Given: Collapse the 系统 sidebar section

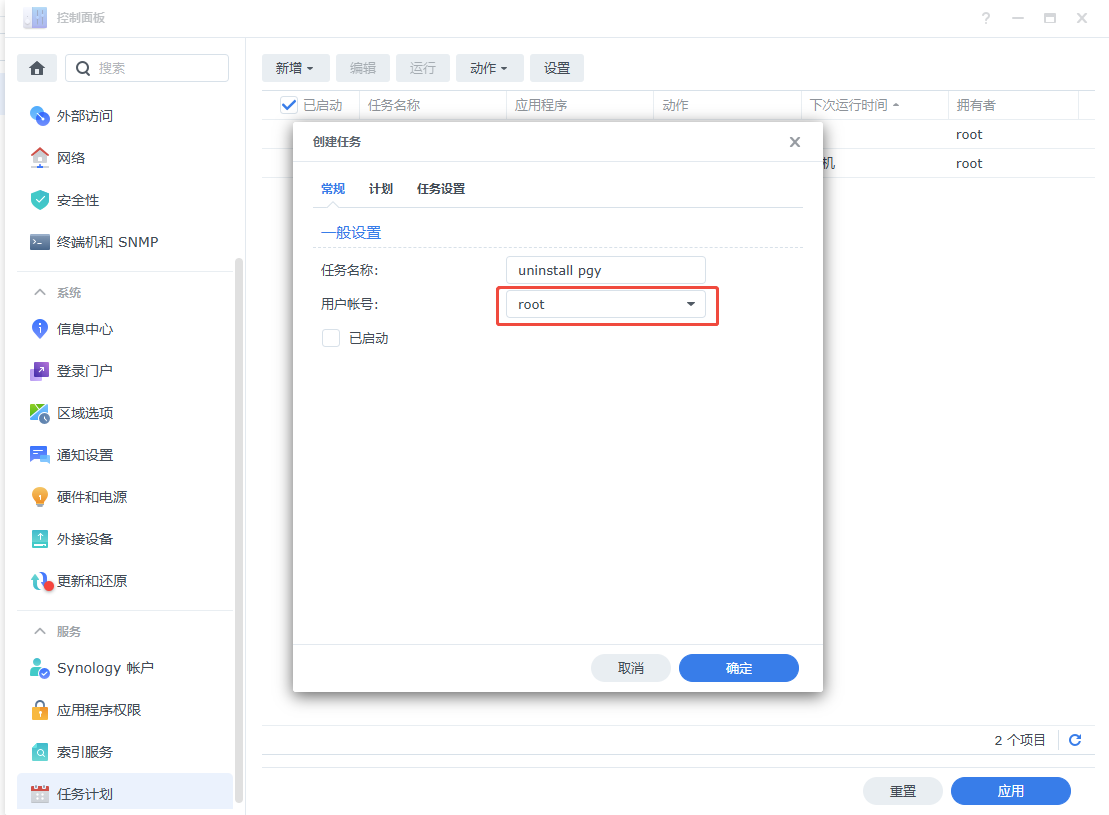Looking at the screenshot, I should click(40, 293).
